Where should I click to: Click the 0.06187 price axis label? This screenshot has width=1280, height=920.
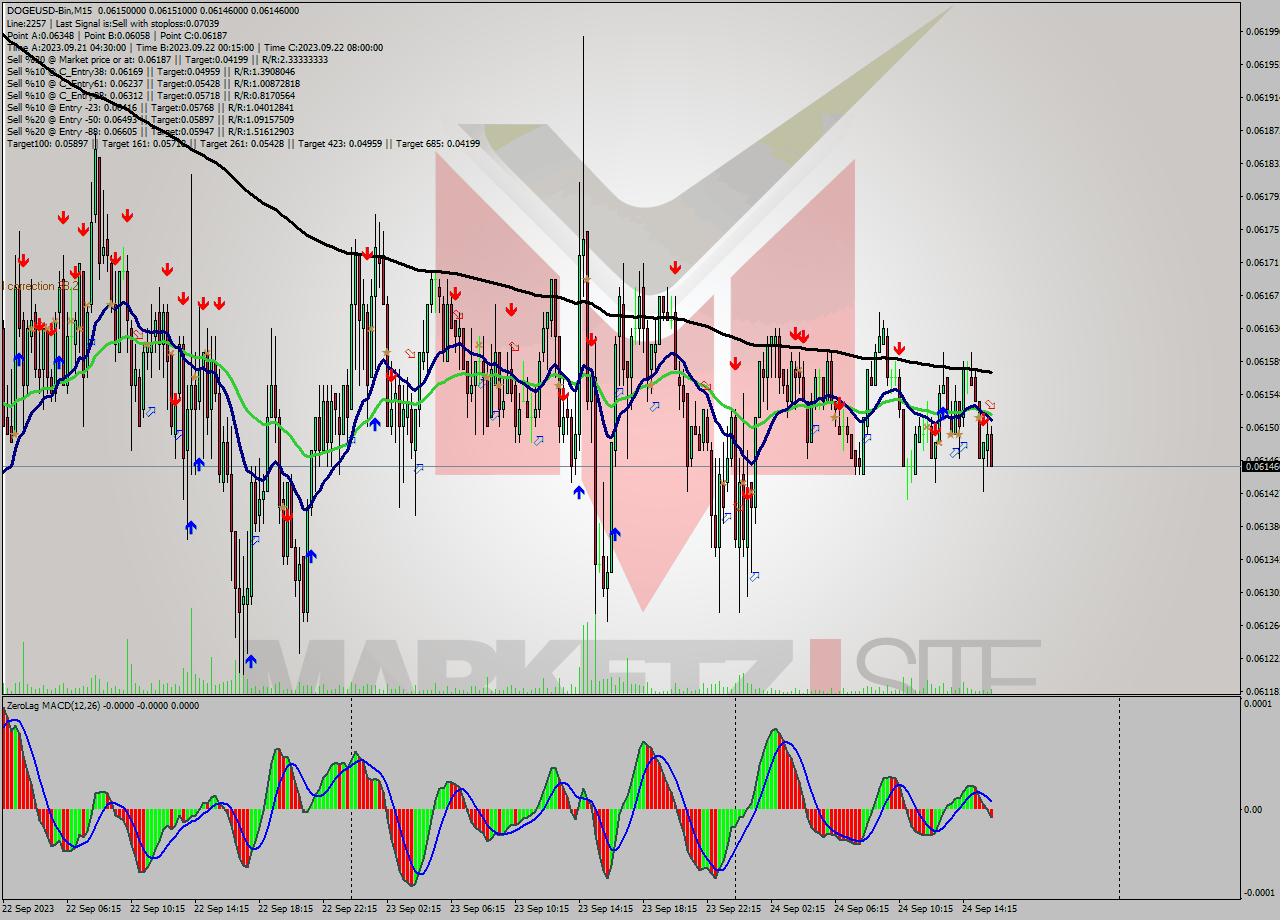click(1262, 130)
